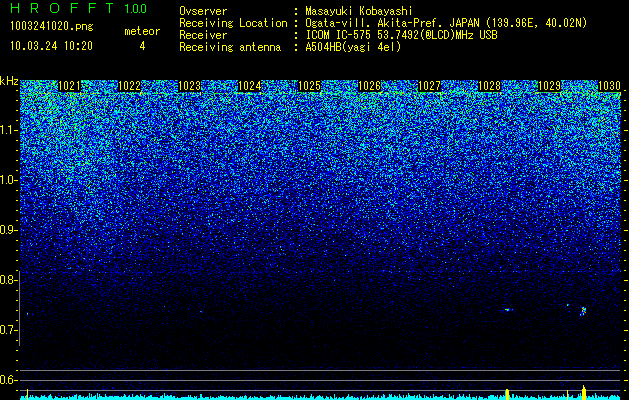Click the 0.9 kHz axis label
The height and width of the screenshot is (400, 629).
(x=7, y=230)
